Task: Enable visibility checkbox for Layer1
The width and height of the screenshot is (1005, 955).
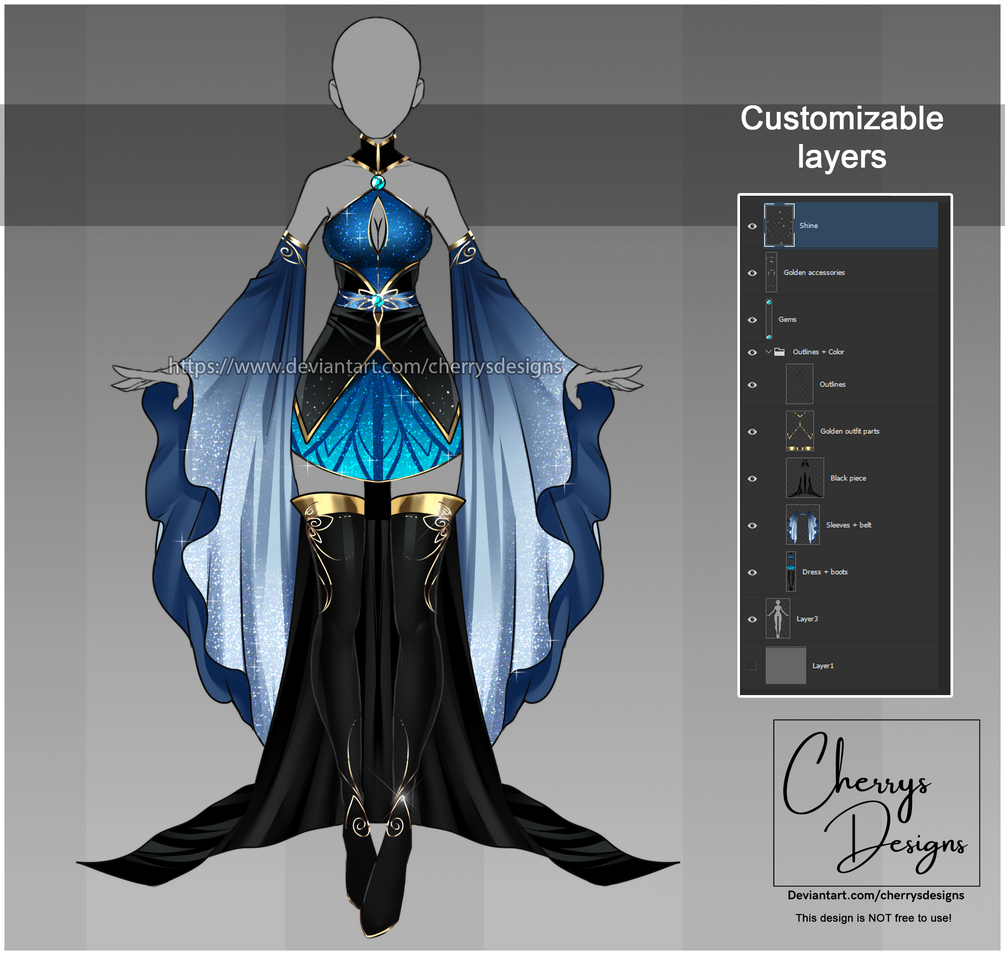Action: click(752, 665)
